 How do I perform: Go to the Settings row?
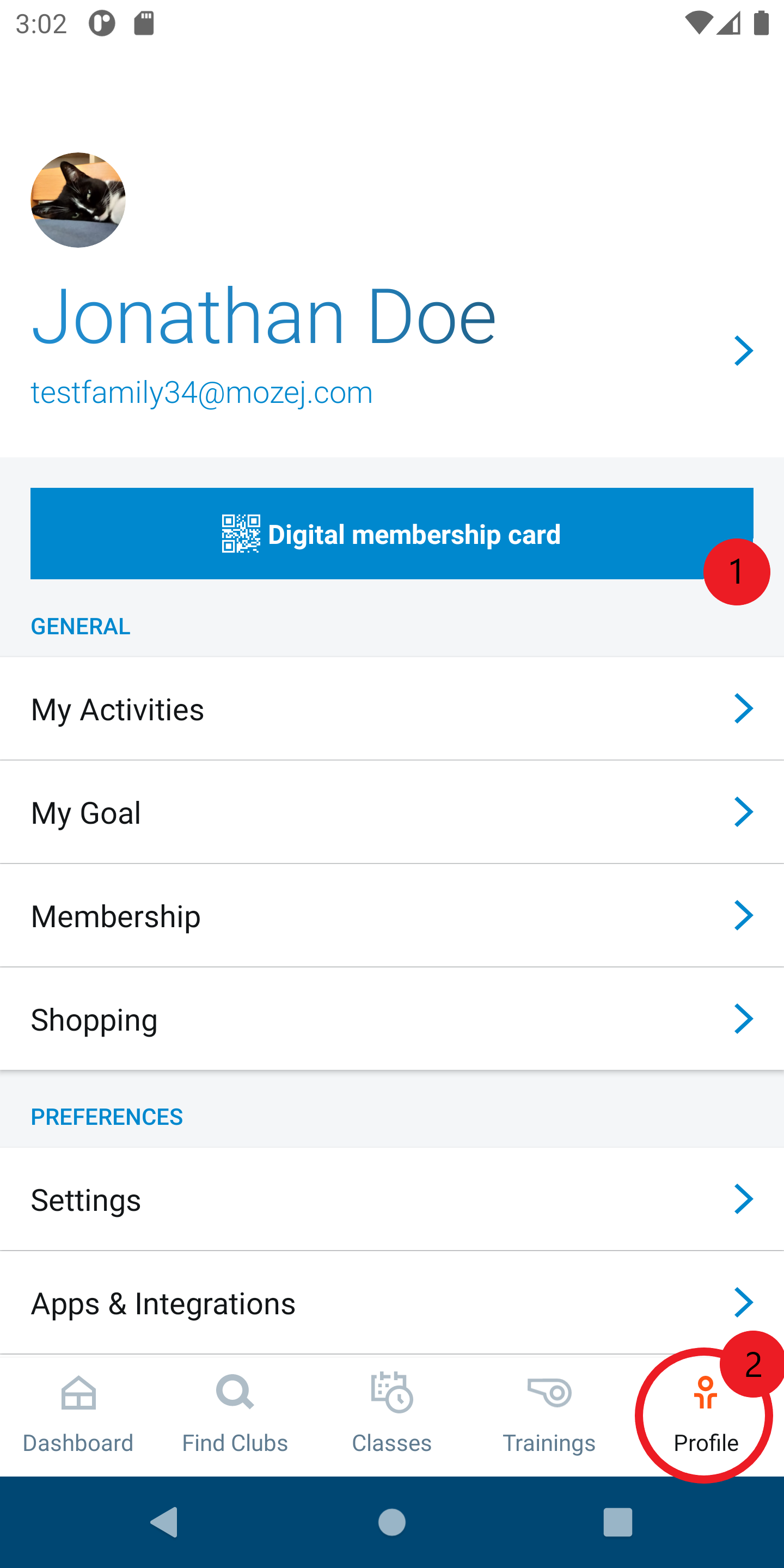click(x=392, y=1199)
